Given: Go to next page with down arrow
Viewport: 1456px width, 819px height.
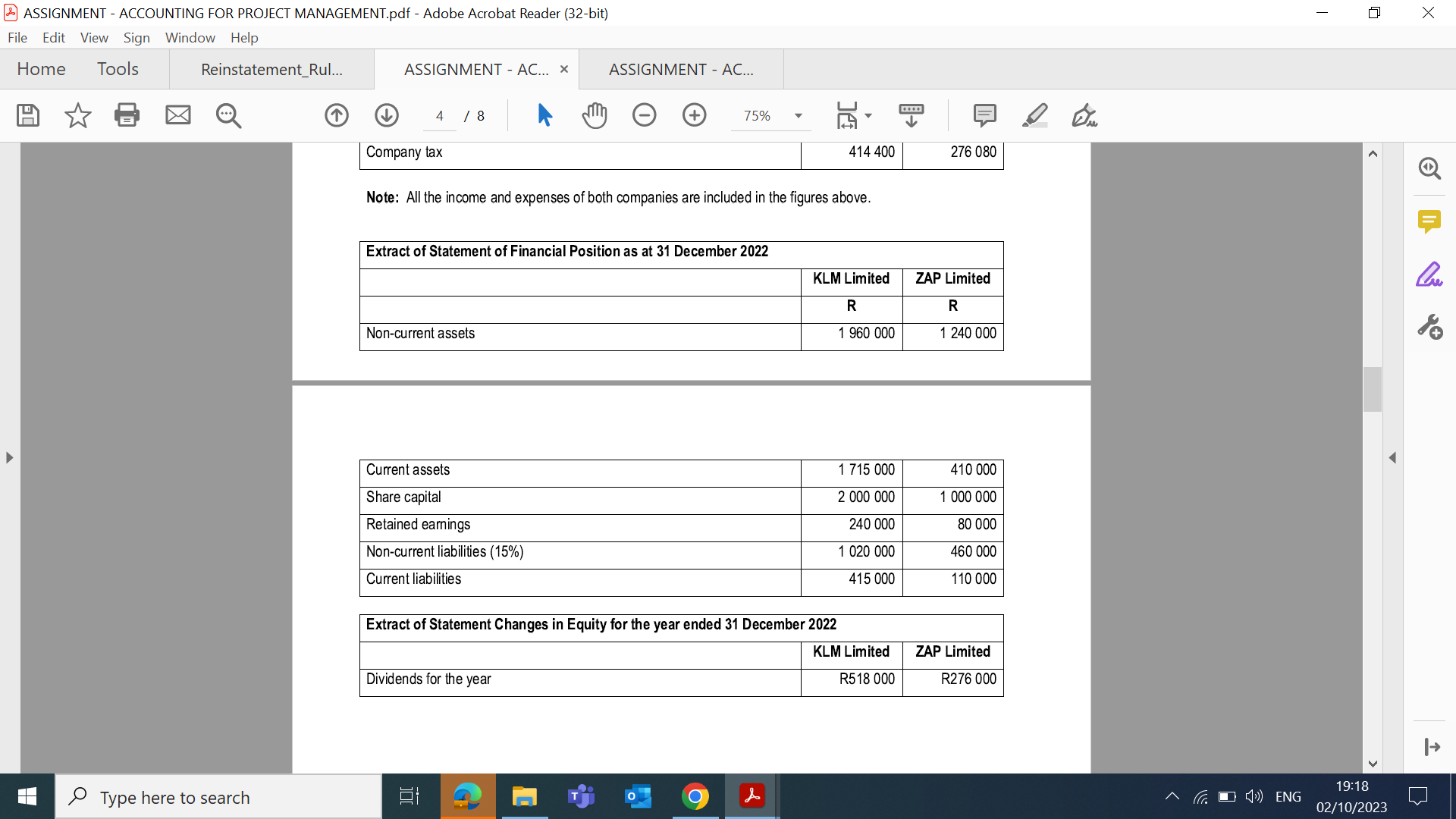Looking at the screenshot, I should pyautogui.click(x=386, y=115).
